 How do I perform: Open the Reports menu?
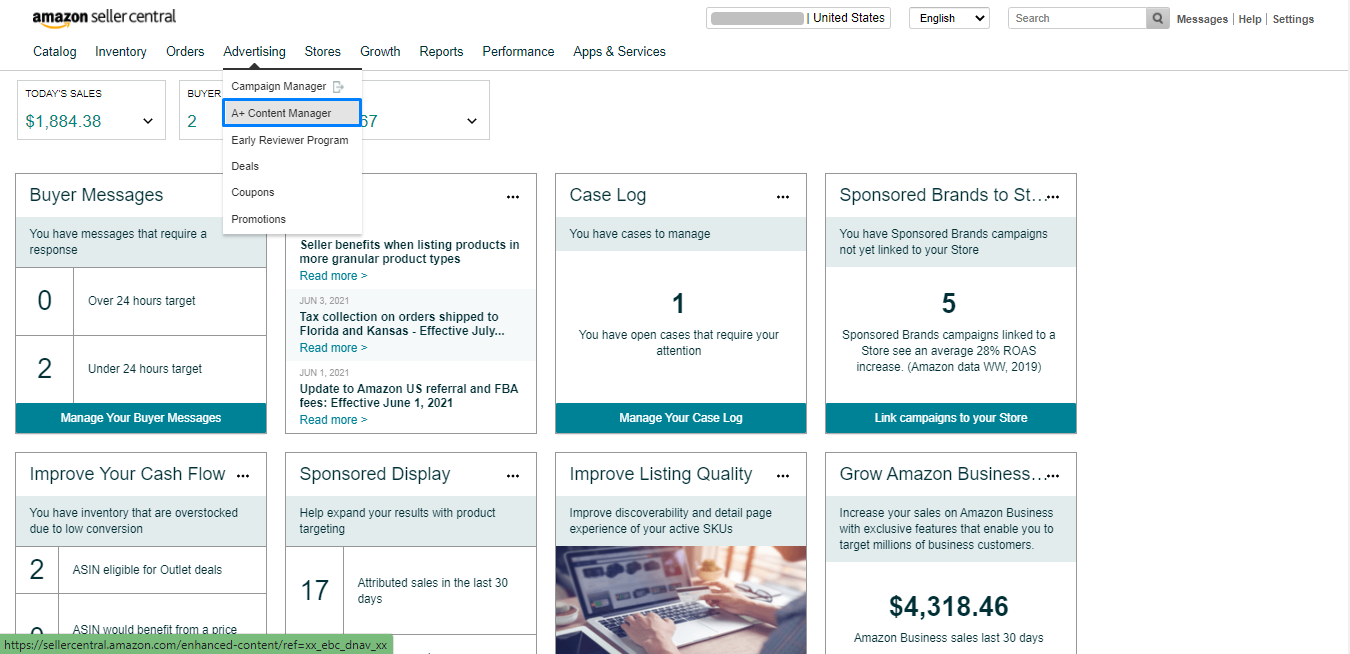(x=441, y=51)
